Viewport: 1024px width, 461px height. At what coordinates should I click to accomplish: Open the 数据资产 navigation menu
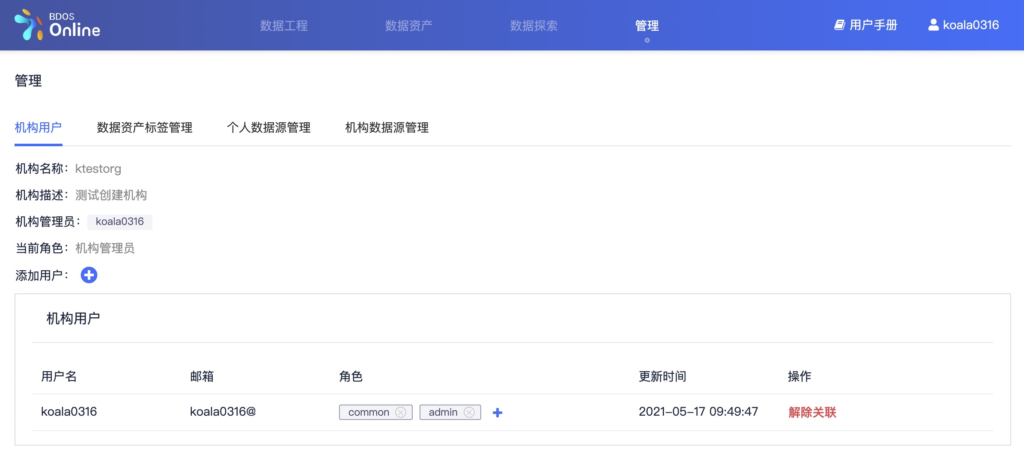[x=408, y=25]
